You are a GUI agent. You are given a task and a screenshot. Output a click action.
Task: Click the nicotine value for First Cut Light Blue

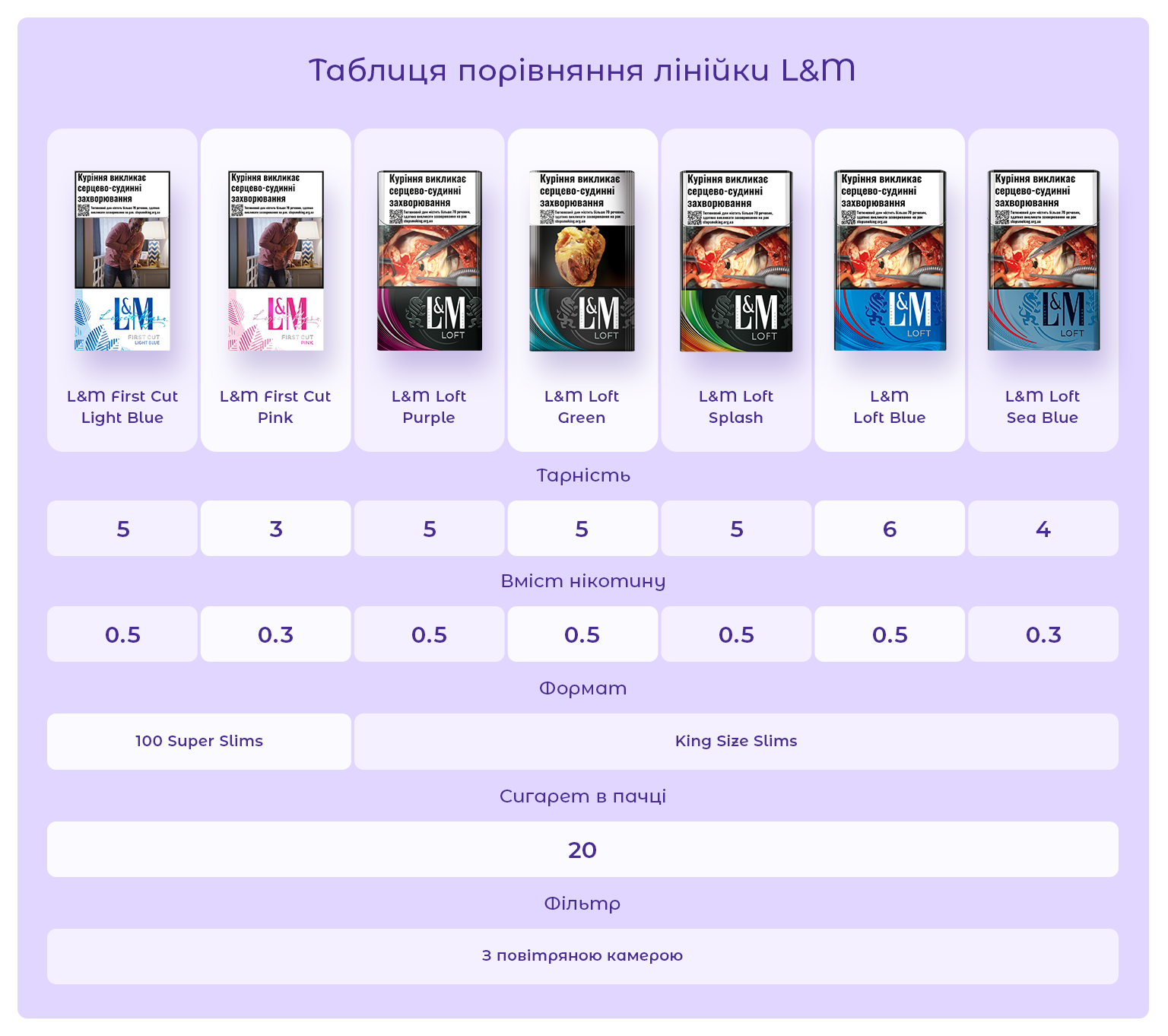(x=122, y=634)
